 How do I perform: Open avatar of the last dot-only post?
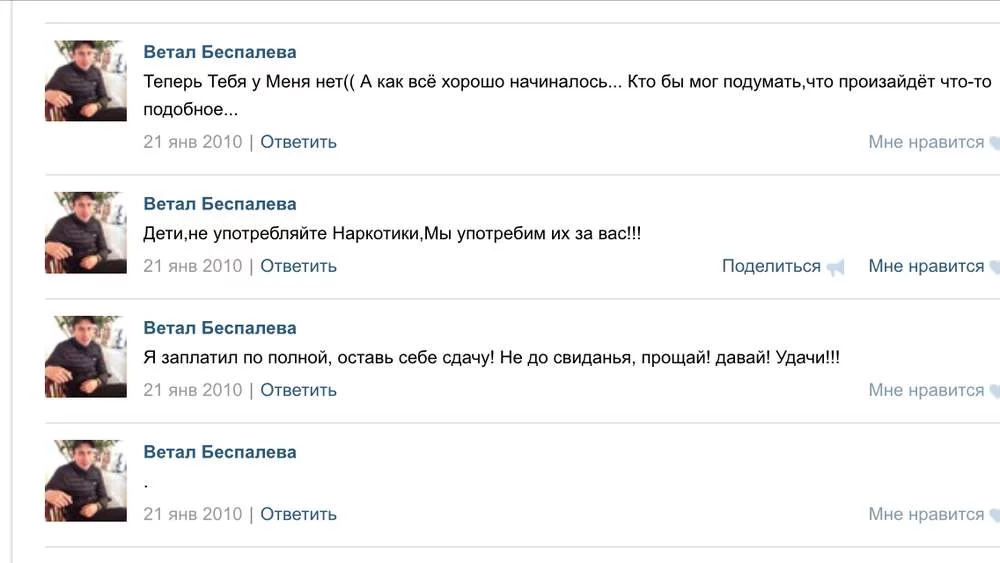(85, 481)
